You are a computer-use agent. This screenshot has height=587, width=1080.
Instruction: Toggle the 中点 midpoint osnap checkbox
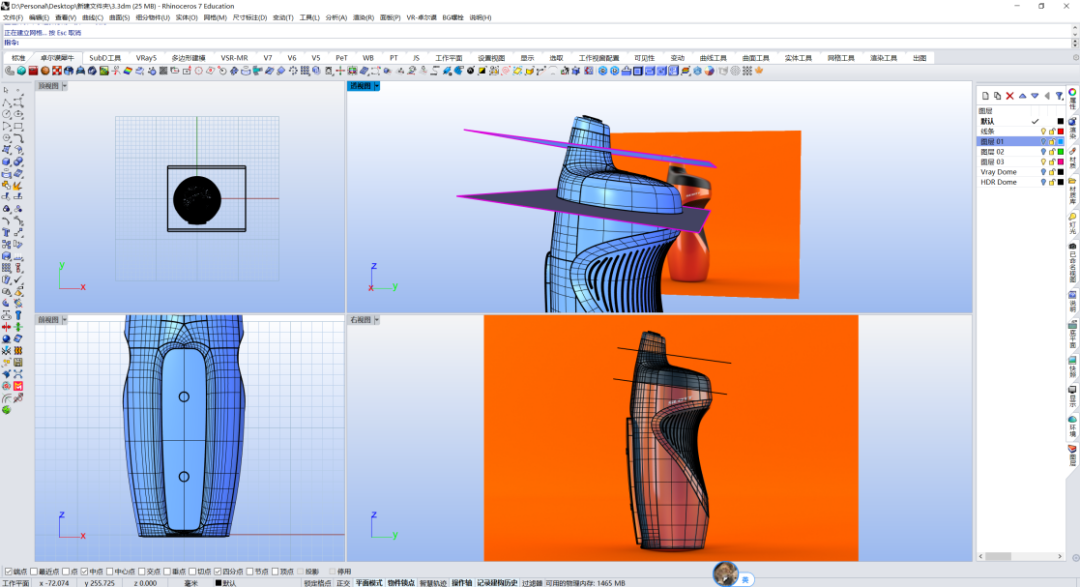(x=84, y=571)
